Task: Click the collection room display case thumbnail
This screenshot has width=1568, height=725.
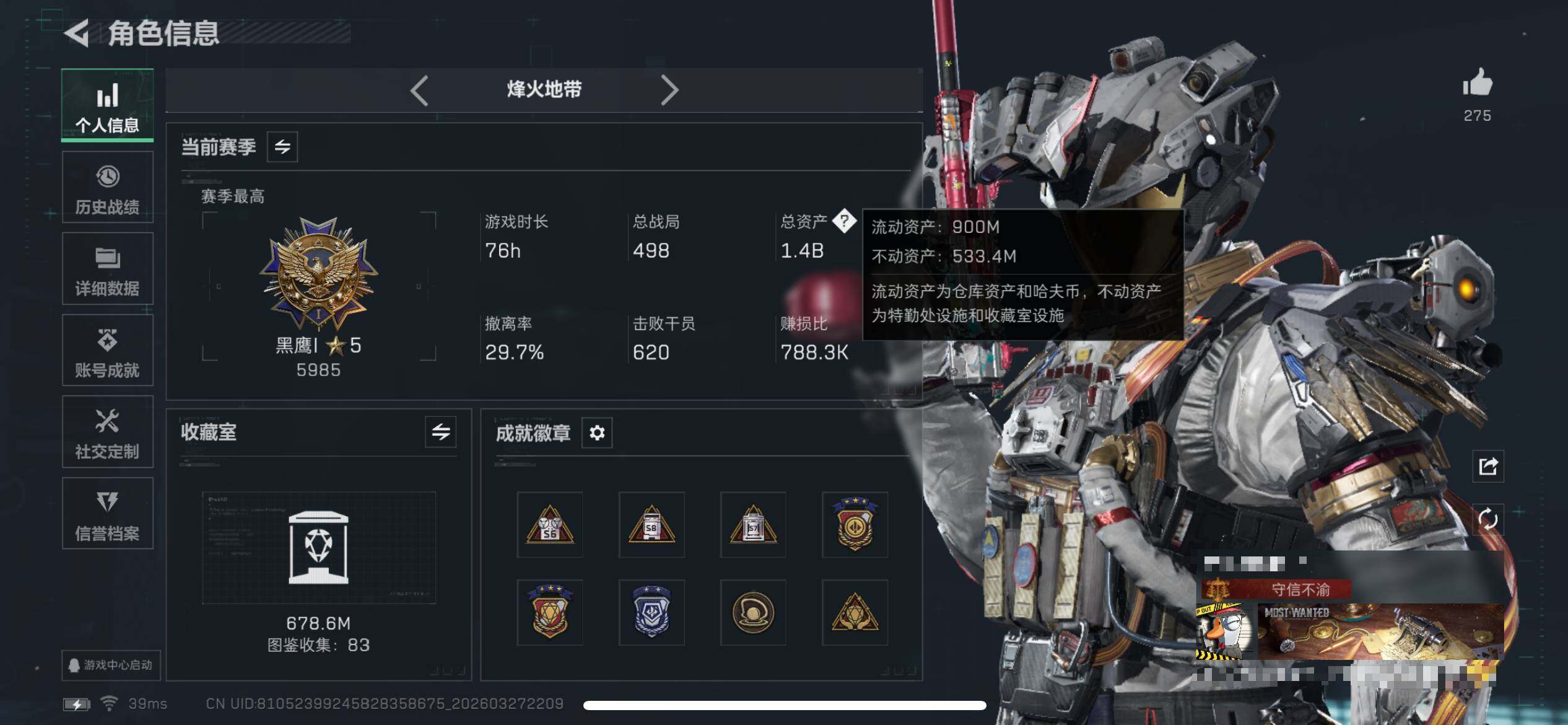Action: point(319,548)
